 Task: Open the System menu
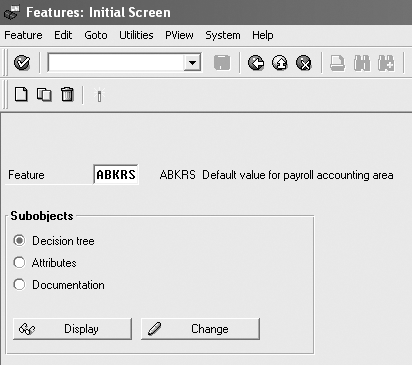(x=223, y=35)
